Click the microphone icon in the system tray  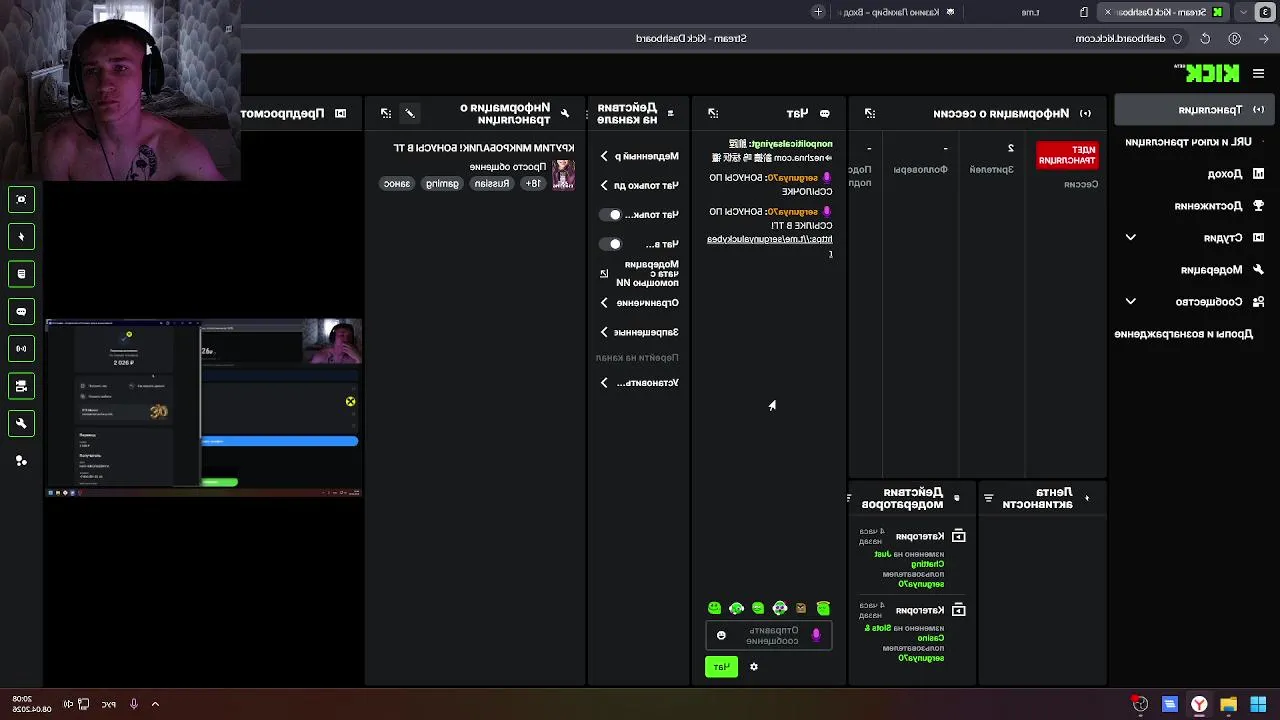coord(133,704)
